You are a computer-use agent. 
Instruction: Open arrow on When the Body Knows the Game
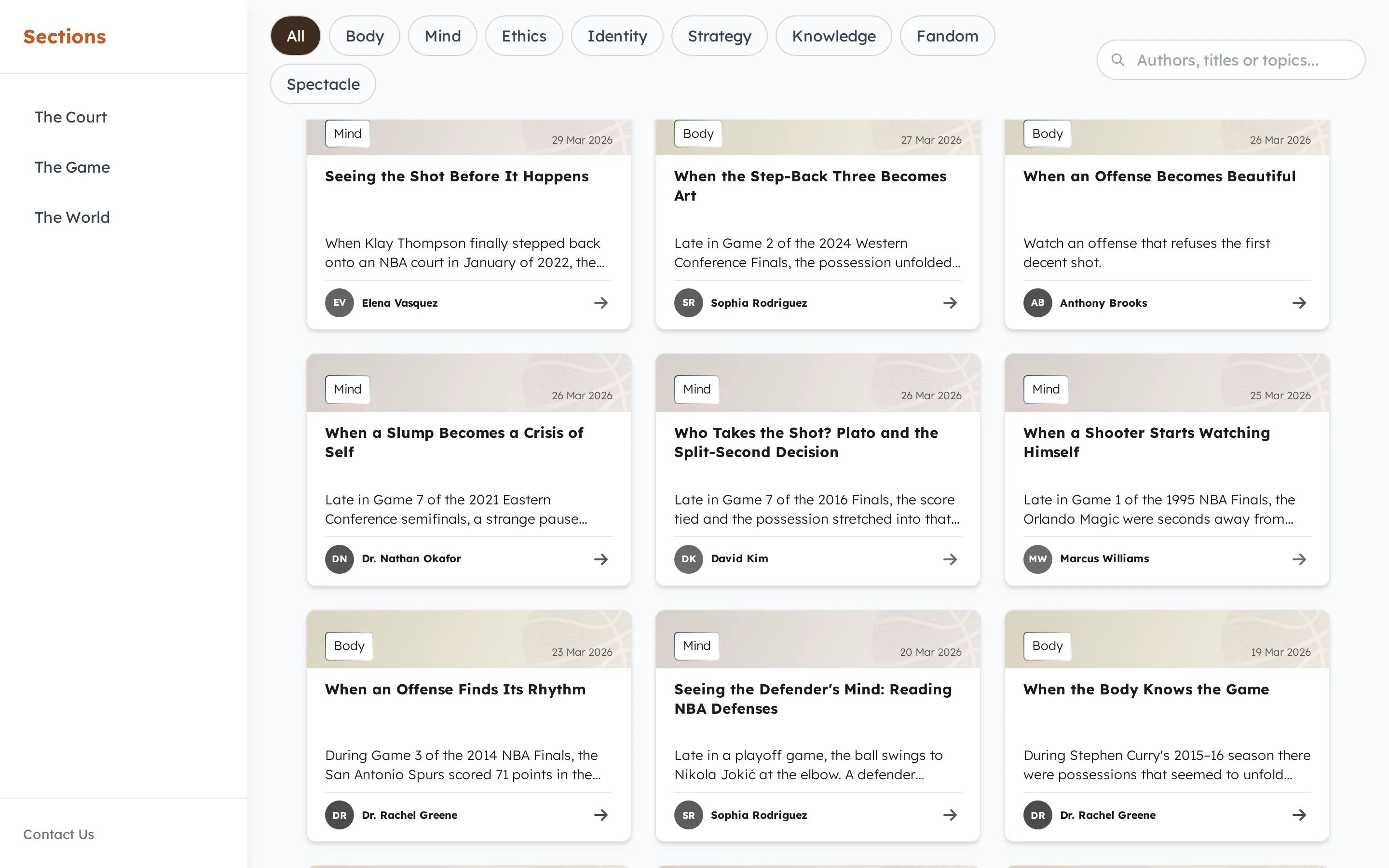[1299, 814]
